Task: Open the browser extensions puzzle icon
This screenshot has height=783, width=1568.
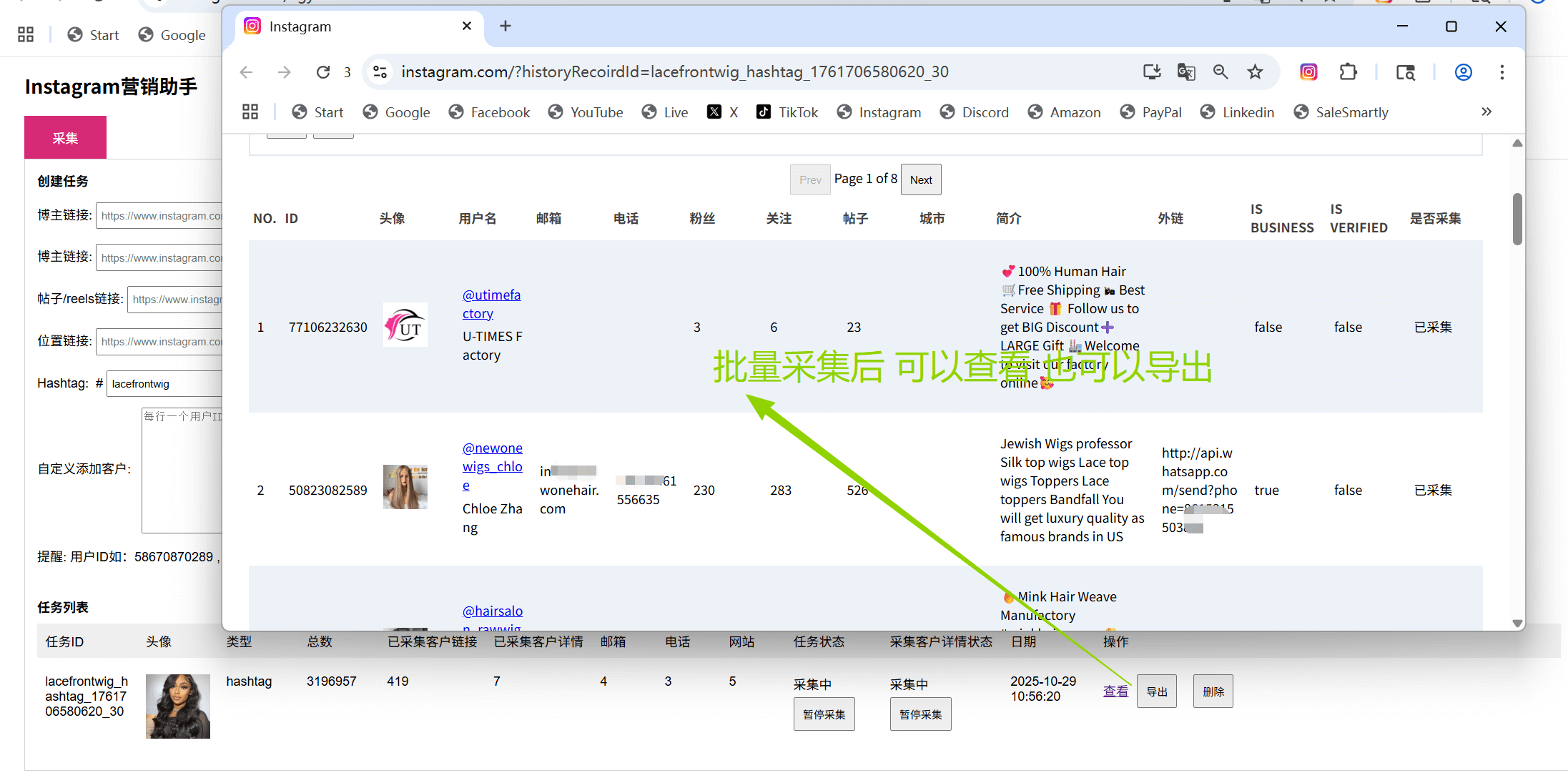Action: coord(1348,72)
